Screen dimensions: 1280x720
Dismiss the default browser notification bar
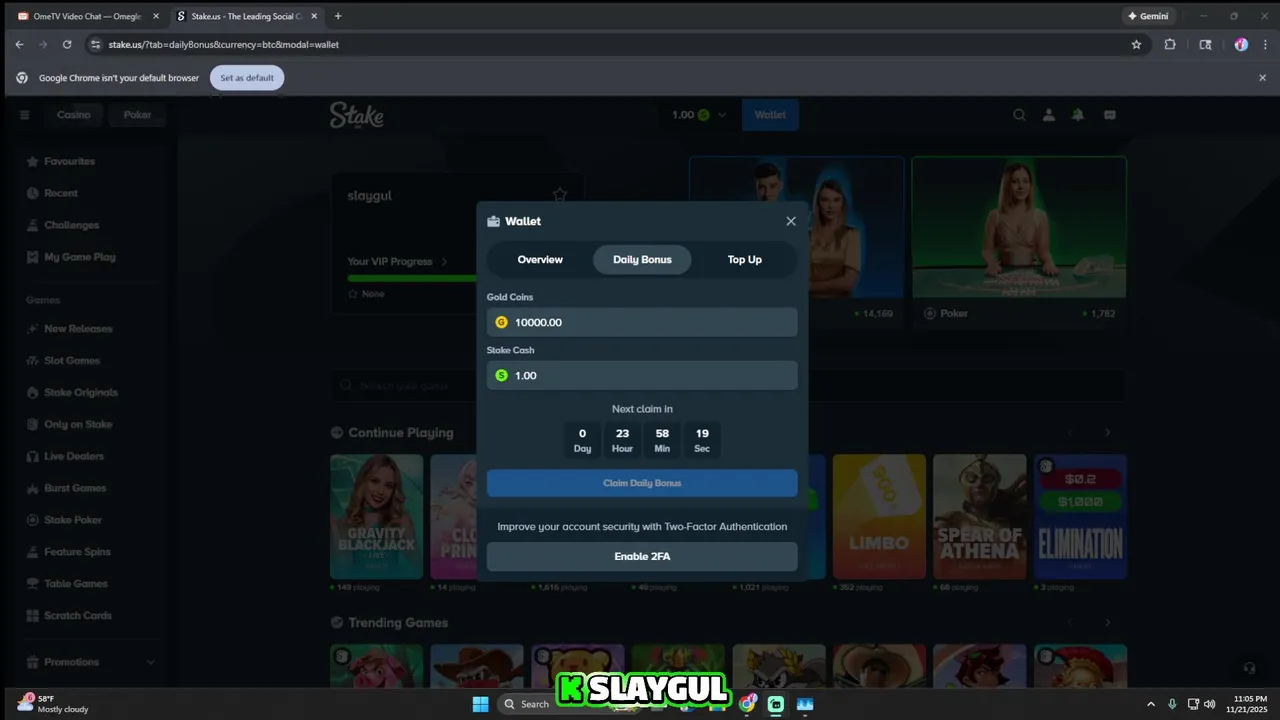pyautogui.click(x=1262, y=78)
